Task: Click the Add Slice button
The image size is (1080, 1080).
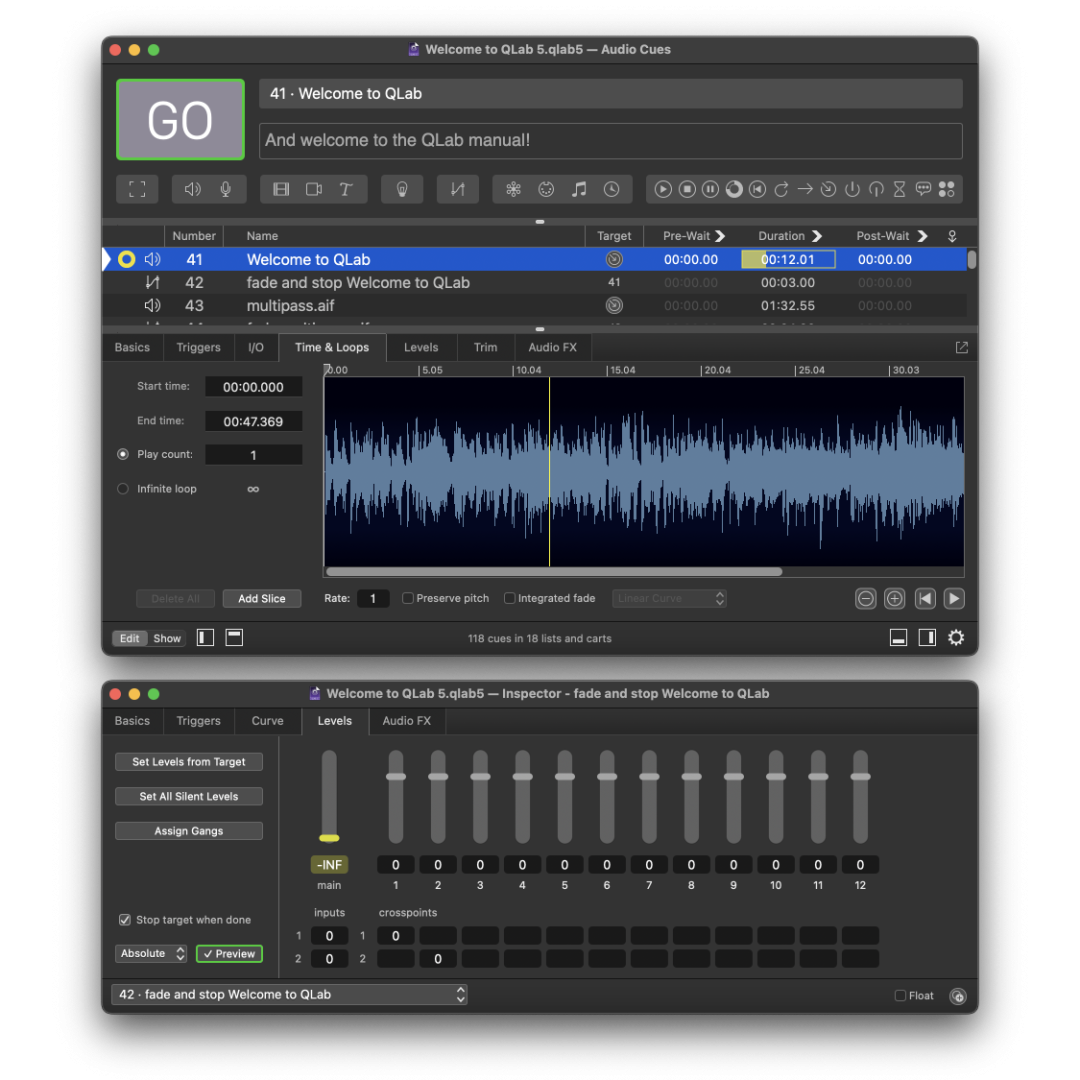Action: pos(262,599)
